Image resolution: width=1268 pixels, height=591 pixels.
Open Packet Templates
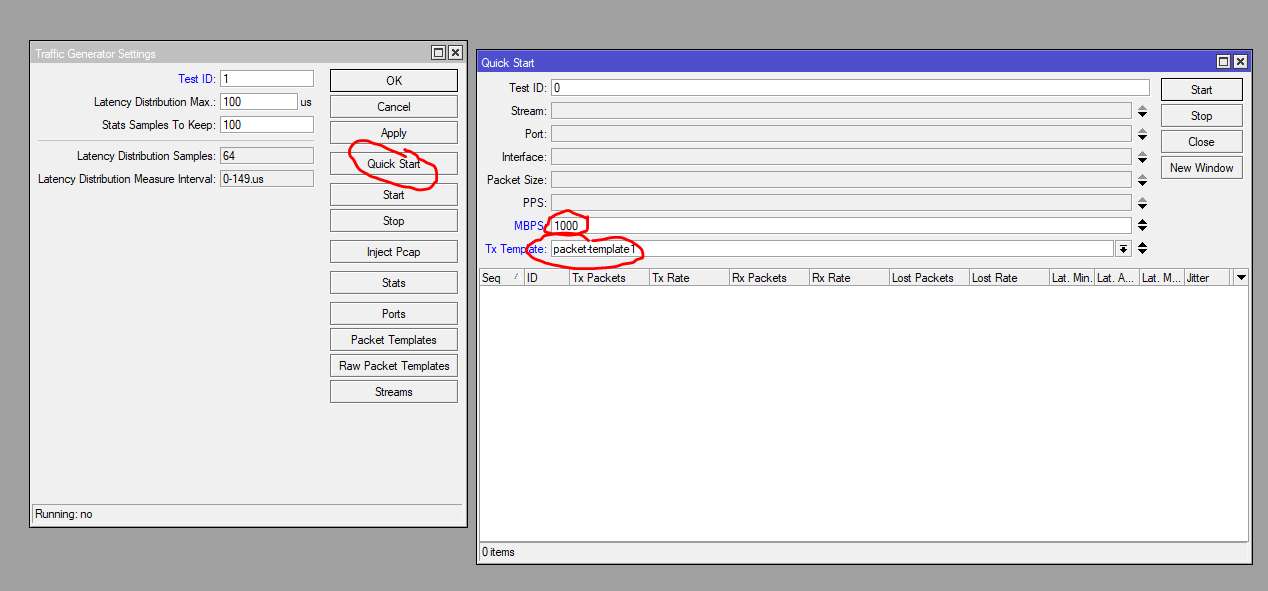(x=394, y=340)
